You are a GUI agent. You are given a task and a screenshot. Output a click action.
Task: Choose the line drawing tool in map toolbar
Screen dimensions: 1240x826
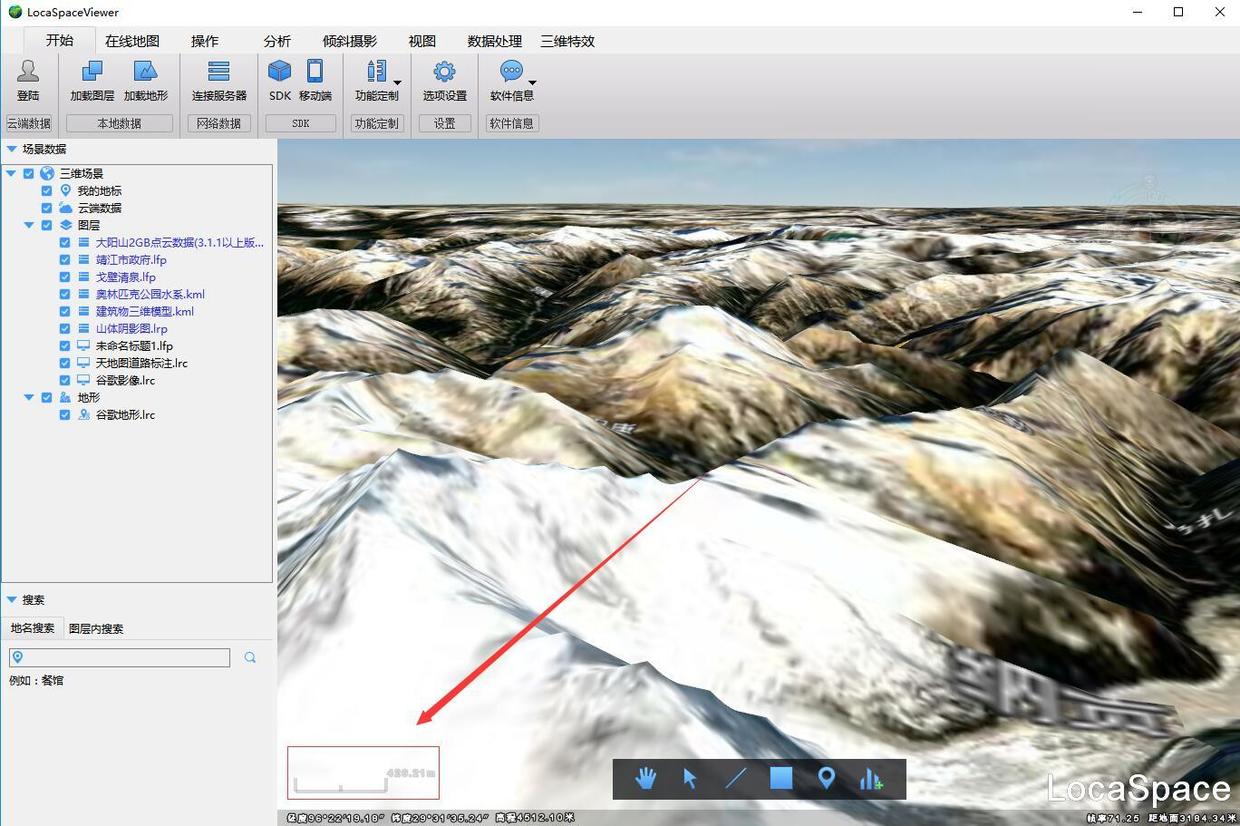(736, 778)
